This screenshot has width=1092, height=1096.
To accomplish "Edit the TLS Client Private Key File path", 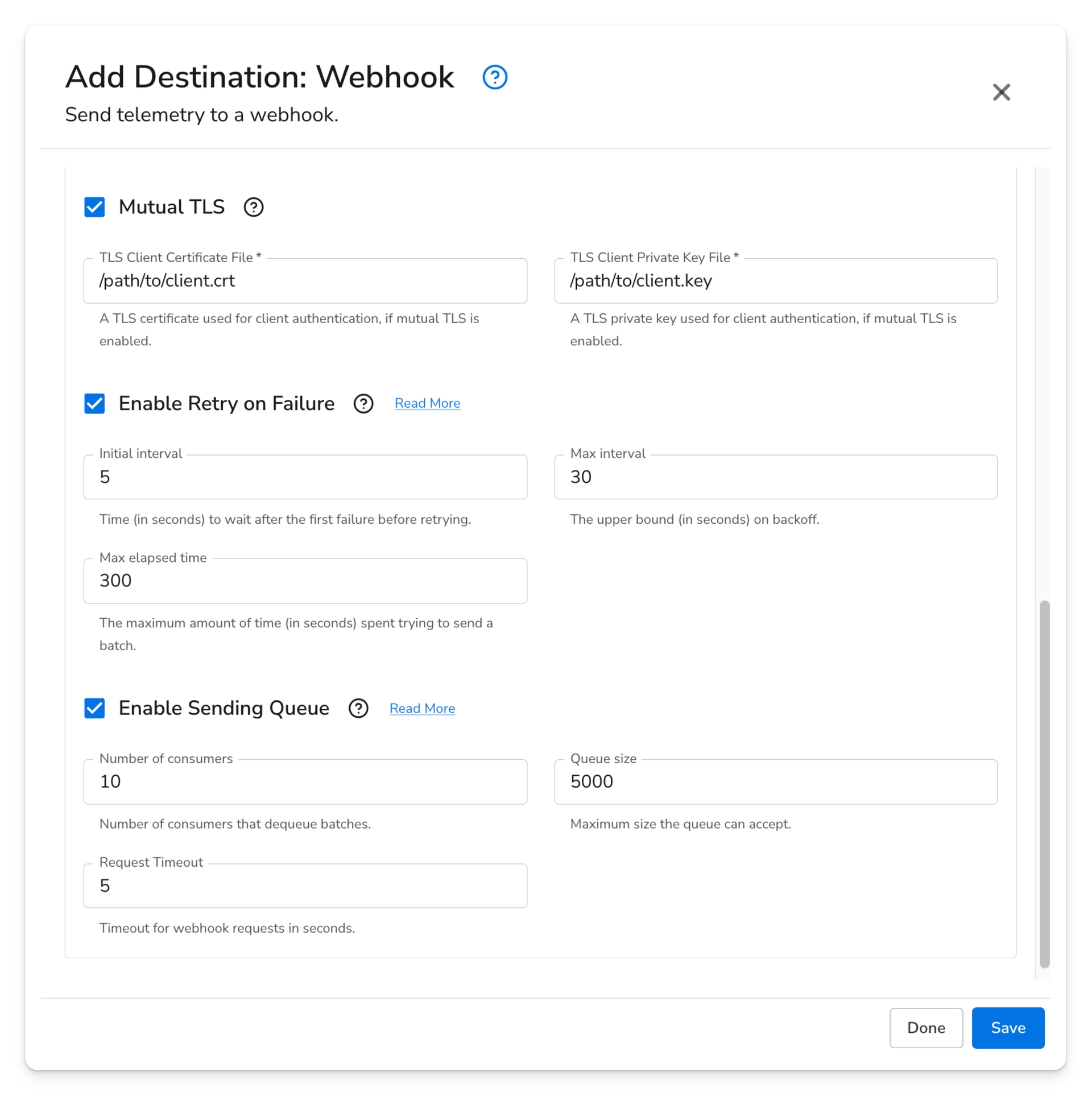I will [776, 280].
